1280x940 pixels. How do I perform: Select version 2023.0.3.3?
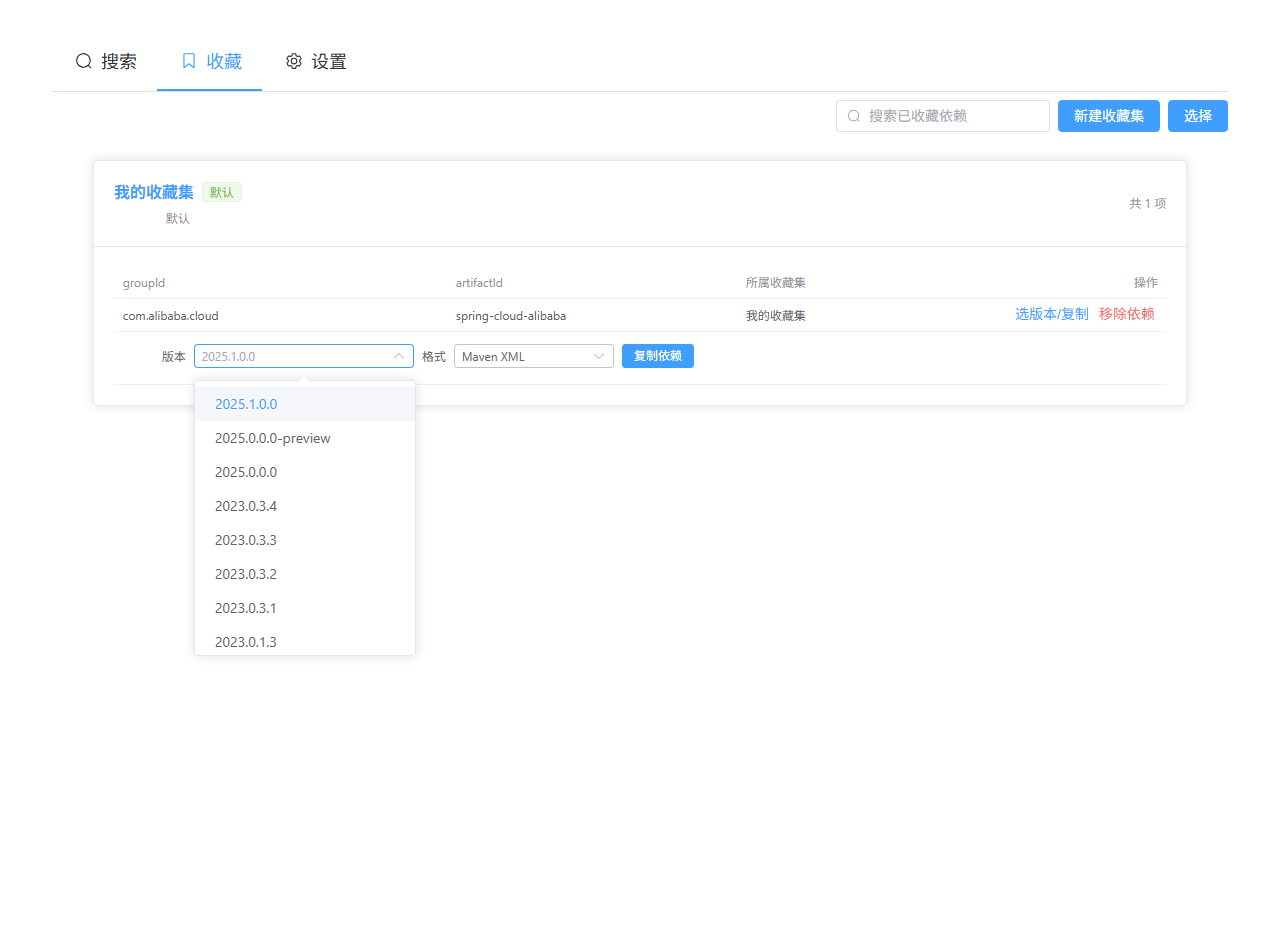[x=305, y=540]
